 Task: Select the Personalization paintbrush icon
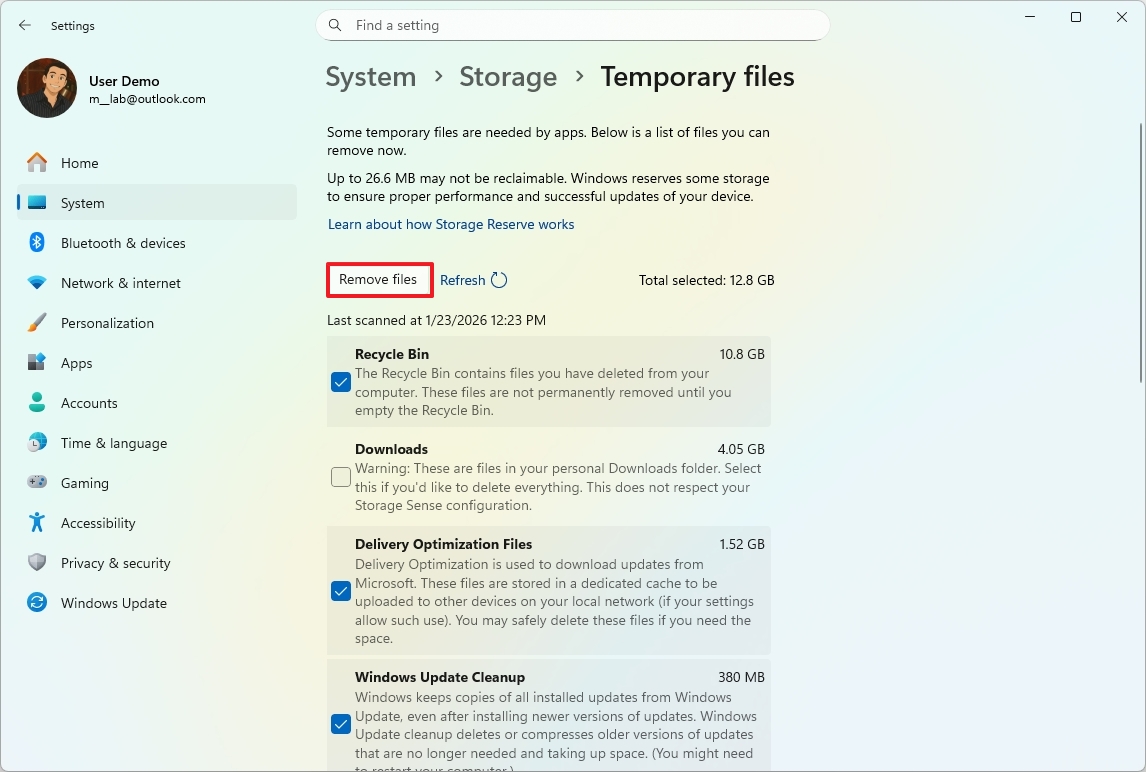pyautogui.click(x=37, y=323)
